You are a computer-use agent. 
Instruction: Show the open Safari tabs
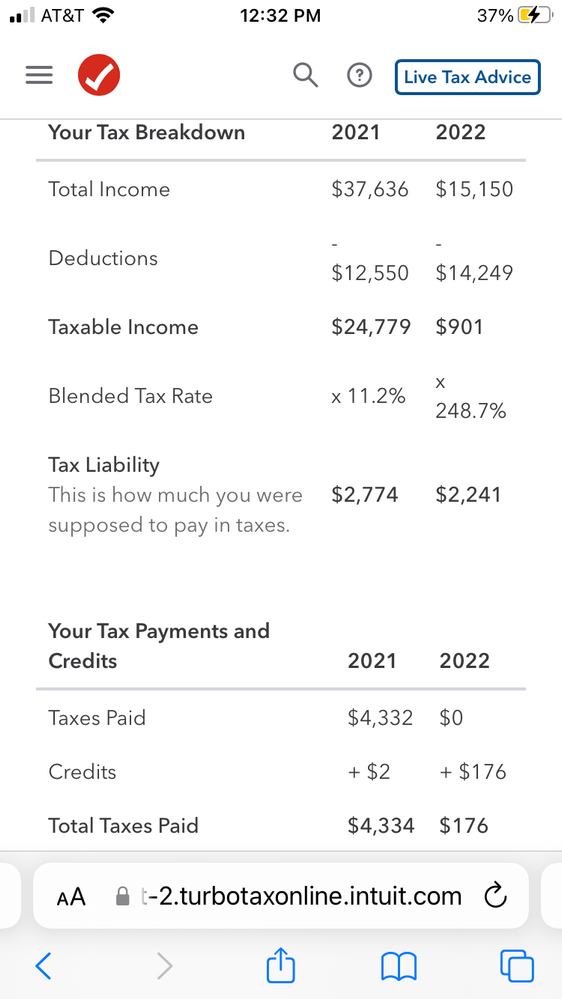pos(517,966)
